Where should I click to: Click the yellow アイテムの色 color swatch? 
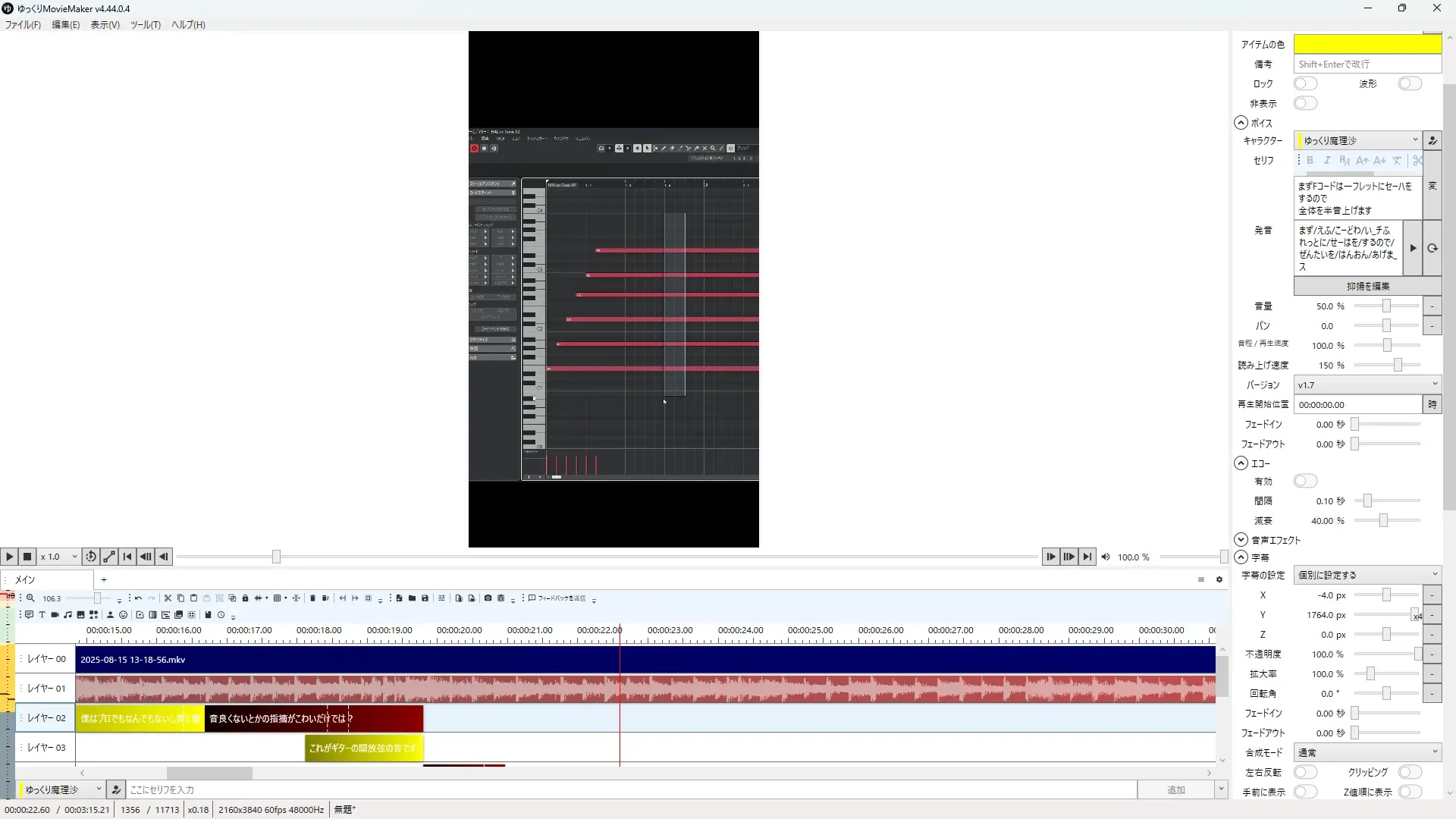pyautogui.click(x=1367, y=44)
